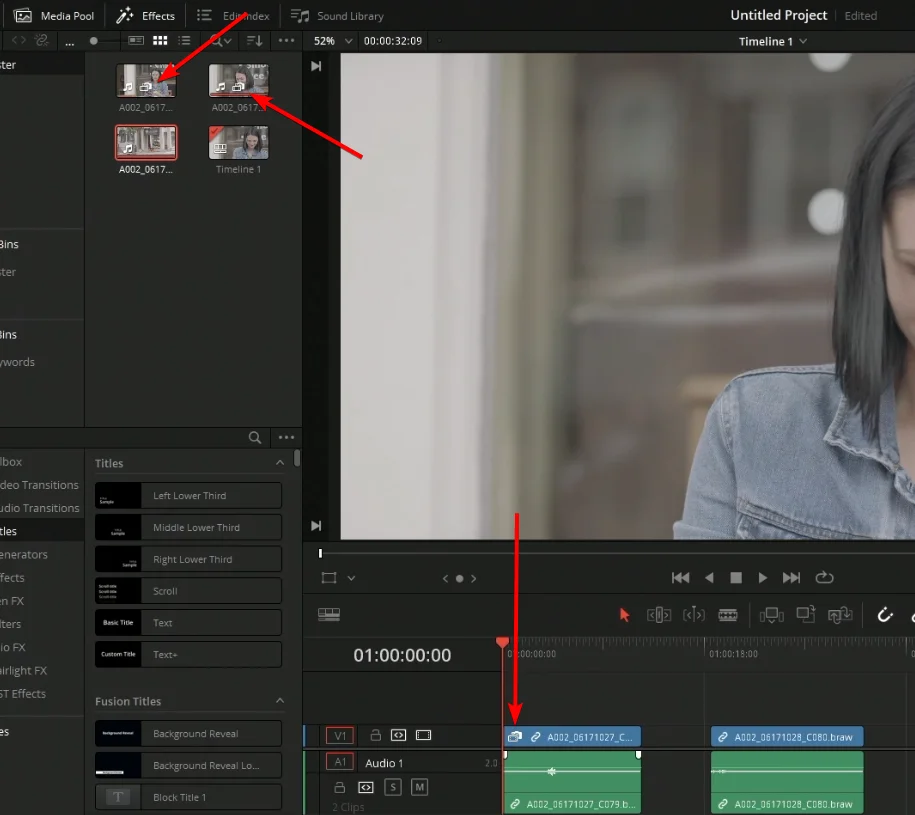
Task: Open the media pool sort options
Action: click(x=254, y=41)
